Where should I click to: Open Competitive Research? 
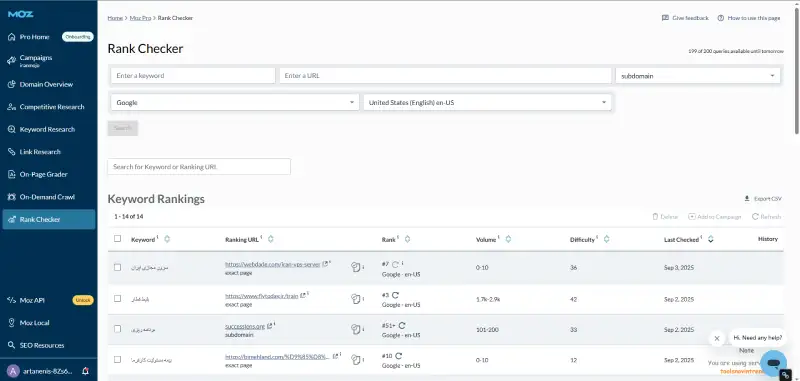tap(52, 107)
